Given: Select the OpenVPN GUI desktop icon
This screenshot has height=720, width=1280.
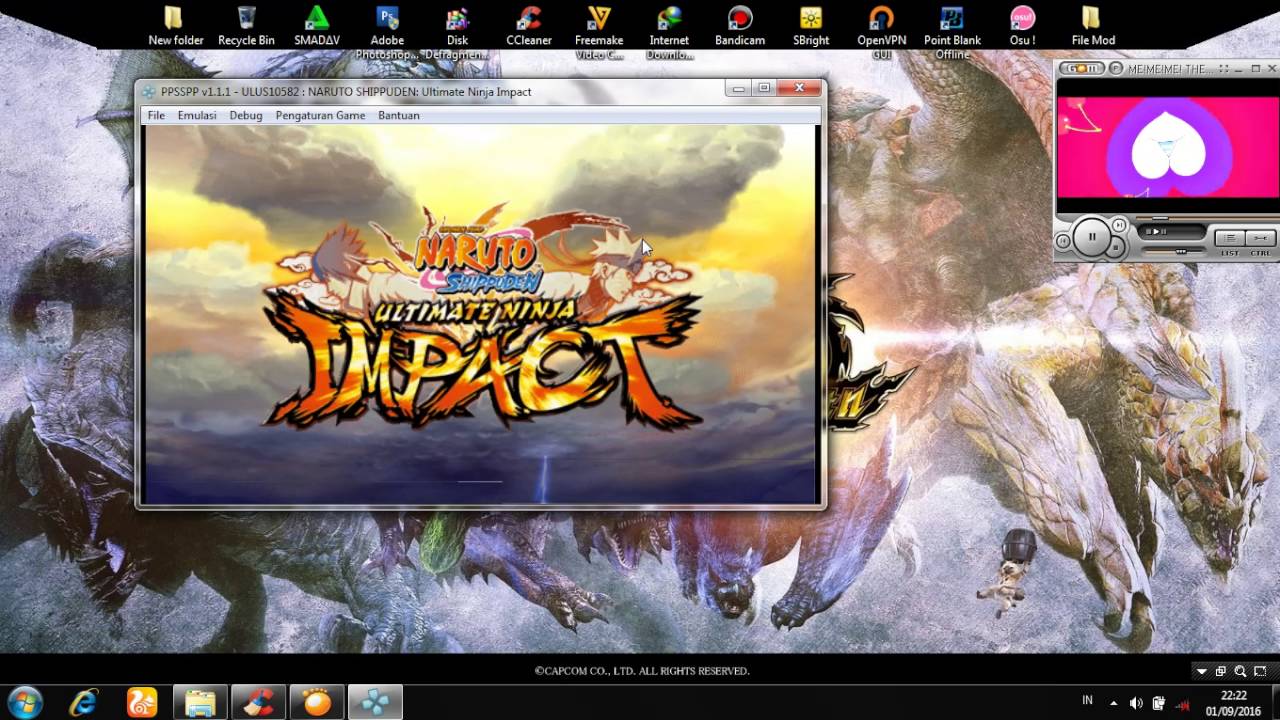Looking at the screenshot, I should [881, 31].
